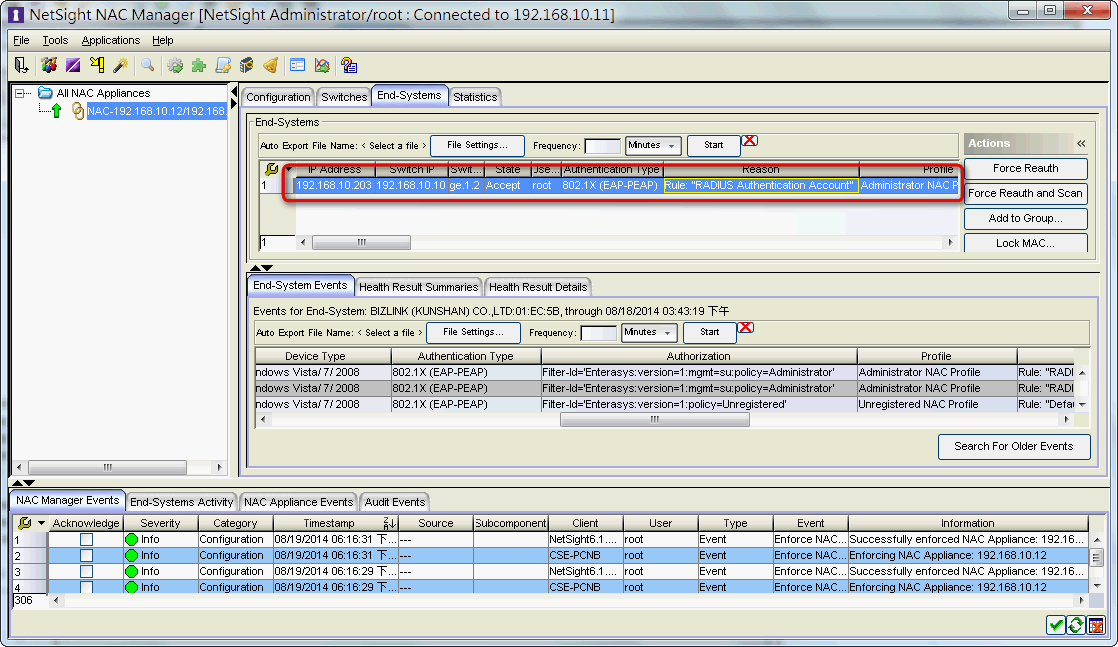
Task: Switch to the Switches tab
Action: [344, 97]
